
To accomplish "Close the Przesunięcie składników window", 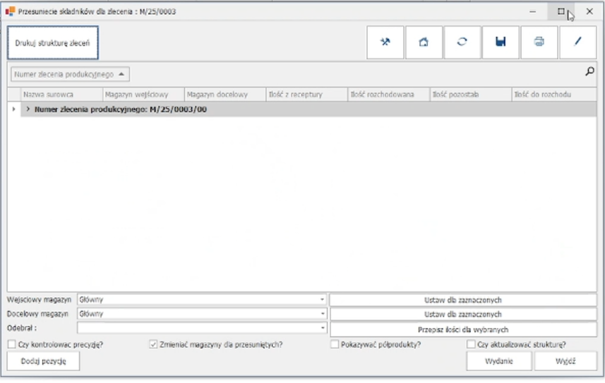I will [589, 12].
